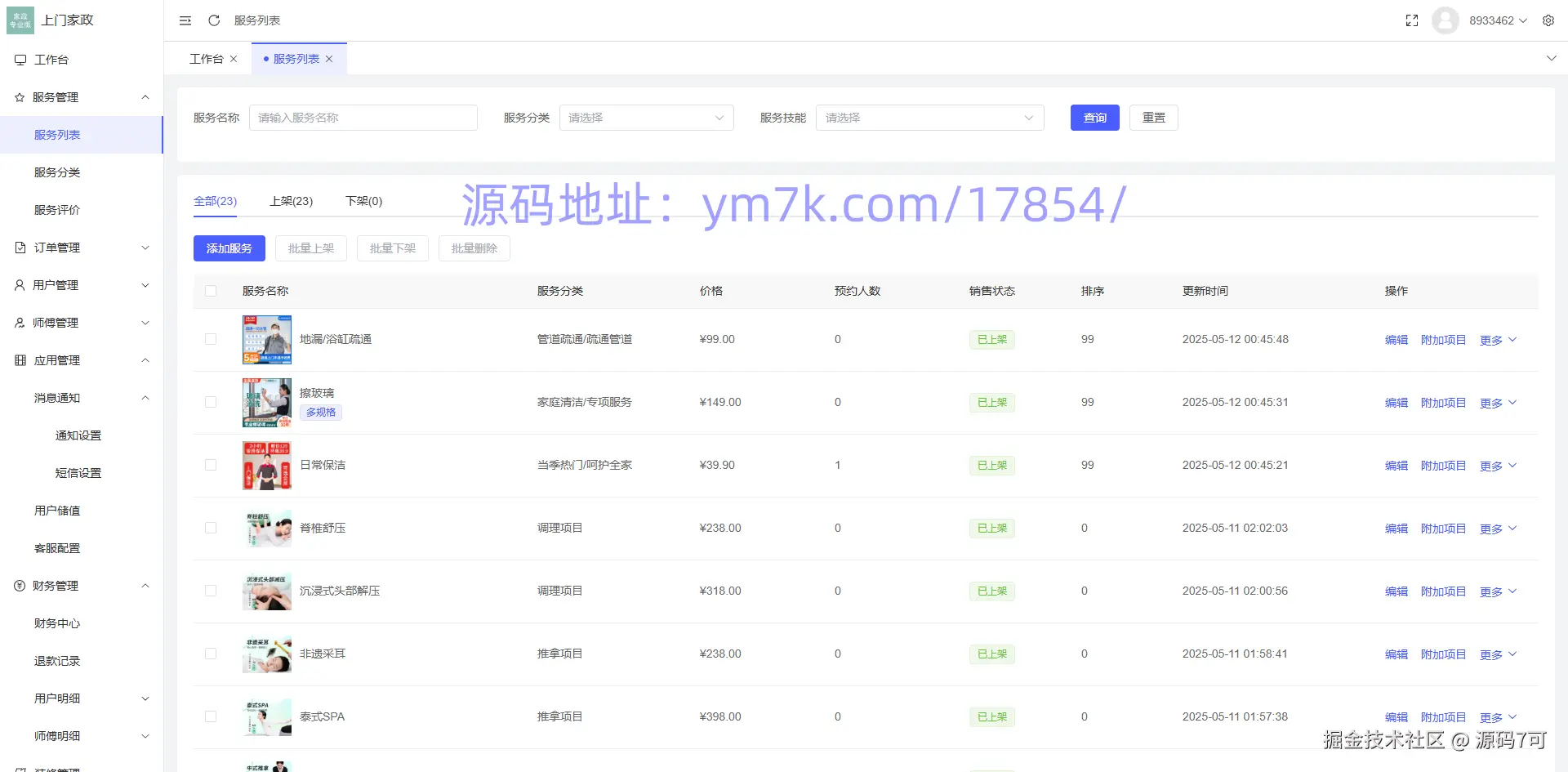Expand 更多 menu for 地漏/浴缸疏通

tap(1498, 340)
